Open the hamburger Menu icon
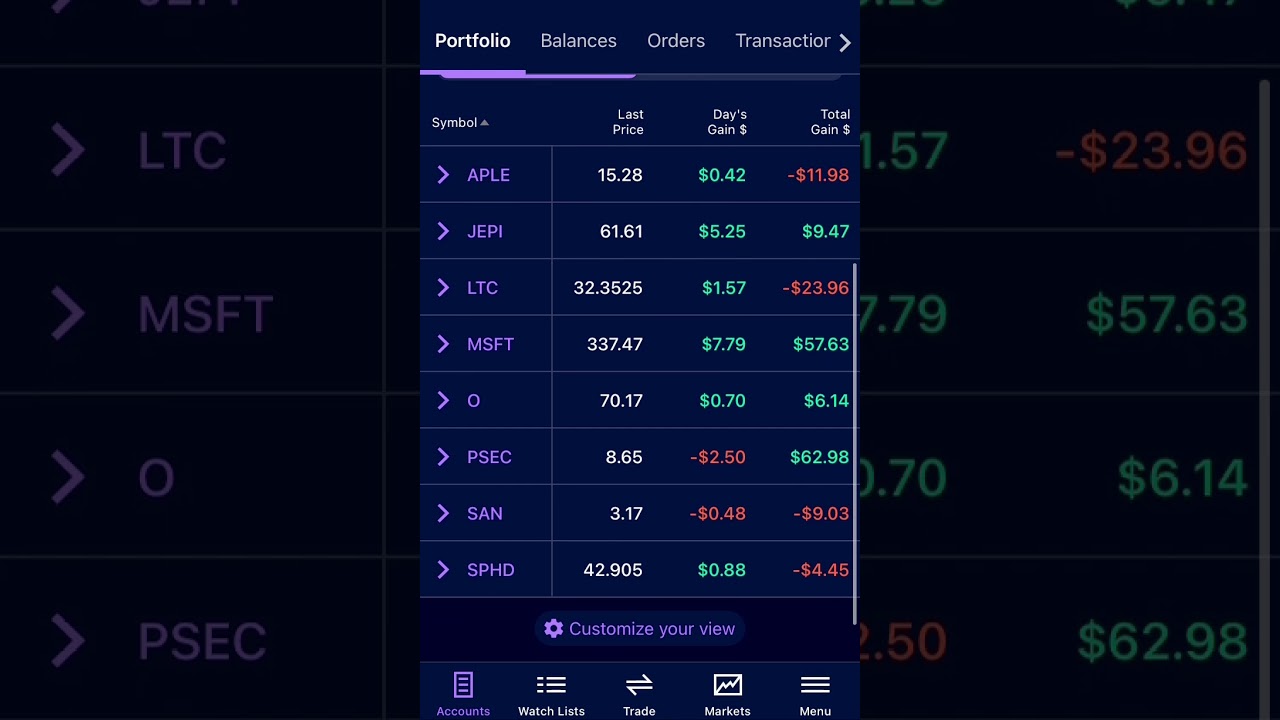This screenshot has width=1280, height=720. 815,686
